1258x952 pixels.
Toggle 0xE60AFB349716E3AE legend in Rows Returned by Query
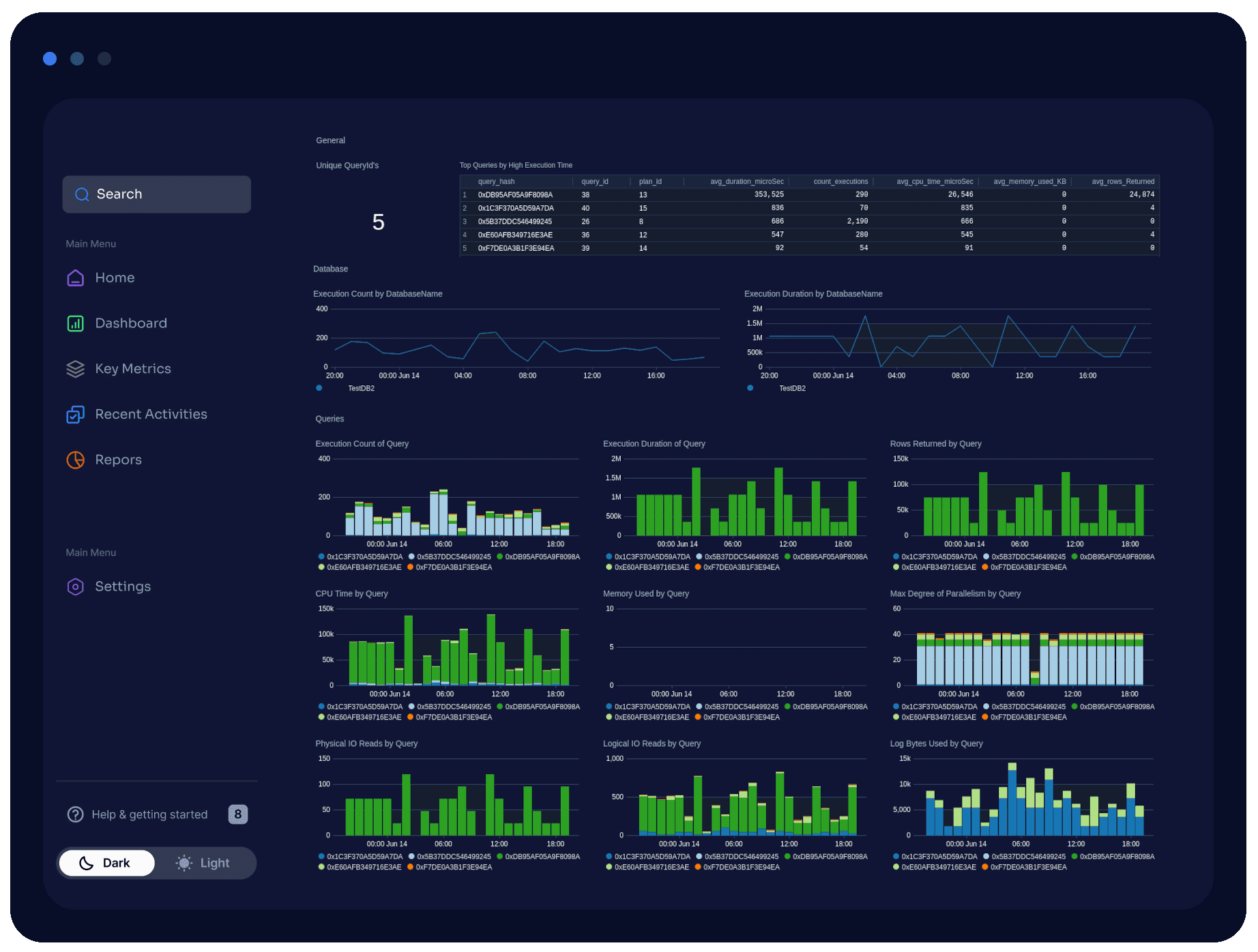[x=935, y=567]
